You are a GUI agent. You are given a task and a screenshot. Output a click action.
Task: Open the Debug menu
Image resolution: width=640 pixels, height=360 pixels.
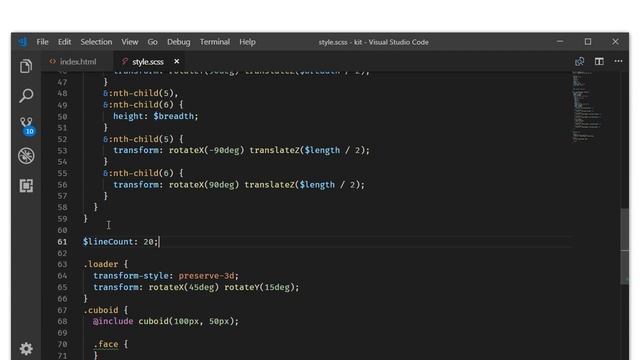pos(179,42)
